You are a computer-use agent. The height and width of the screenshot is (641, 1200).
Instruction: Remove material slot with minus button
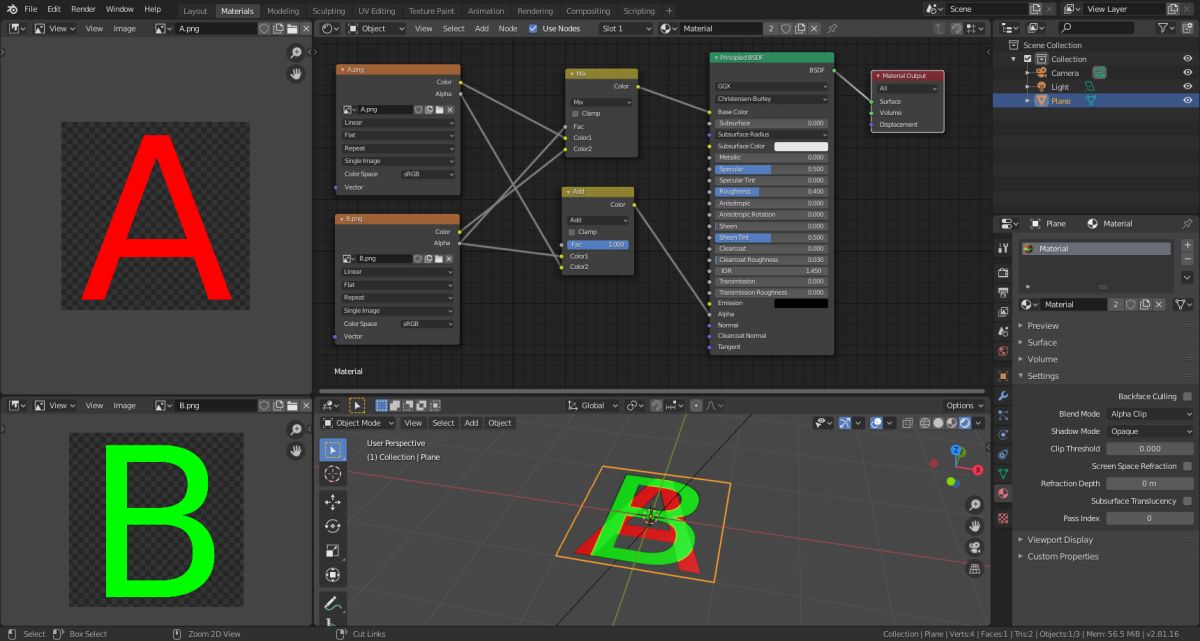pyautogui.click(x=1187, y=258)
